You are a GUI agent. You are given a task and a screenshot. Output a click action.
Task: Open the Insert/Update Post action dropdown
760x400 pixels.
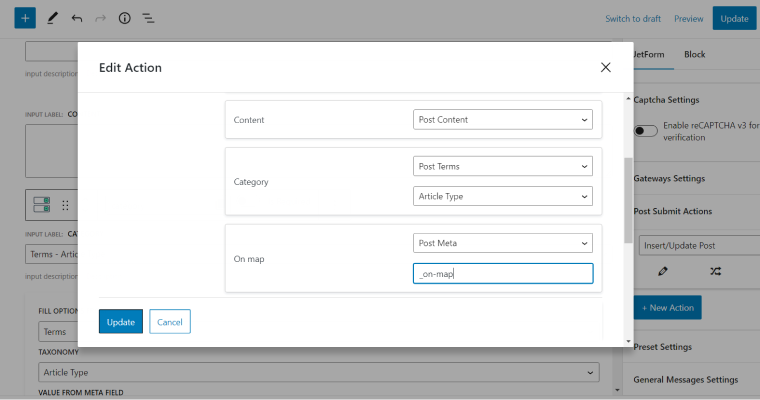pyautogui.click(x=699, y=245)
